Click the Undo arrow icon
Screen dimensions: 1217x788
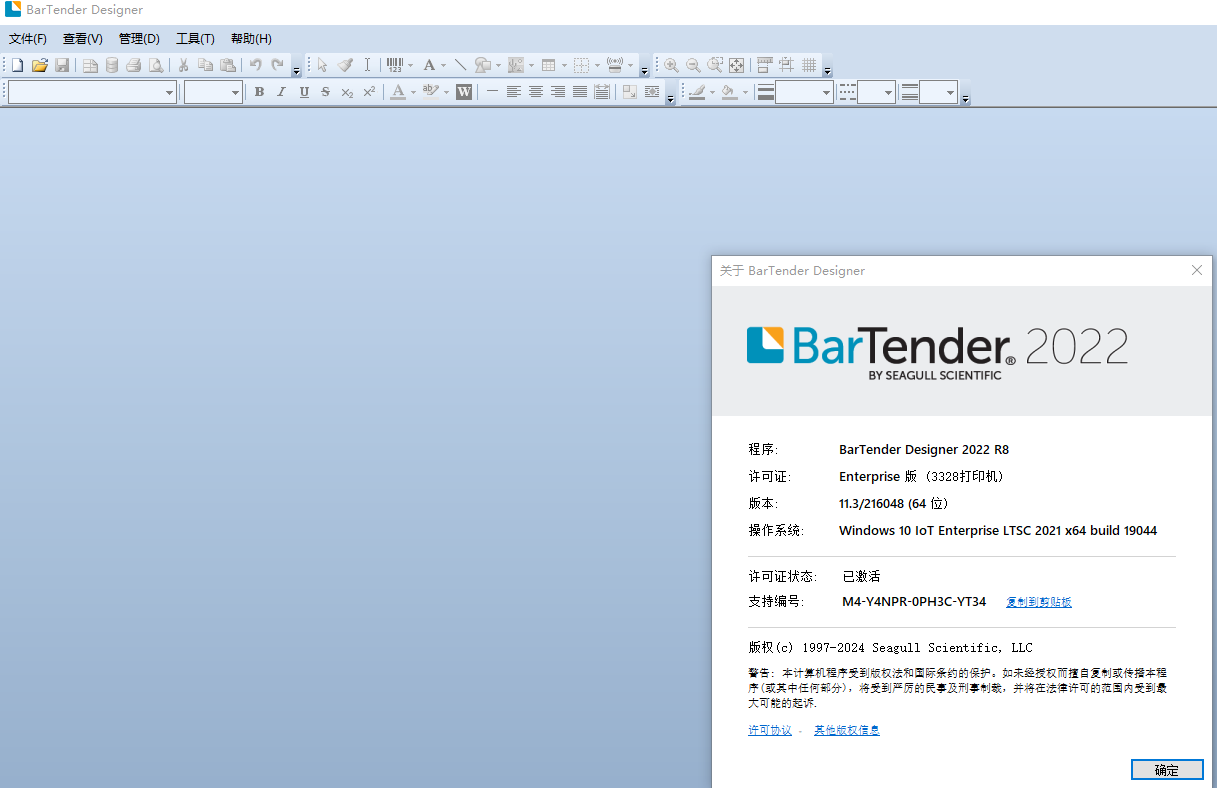point(256,65)
